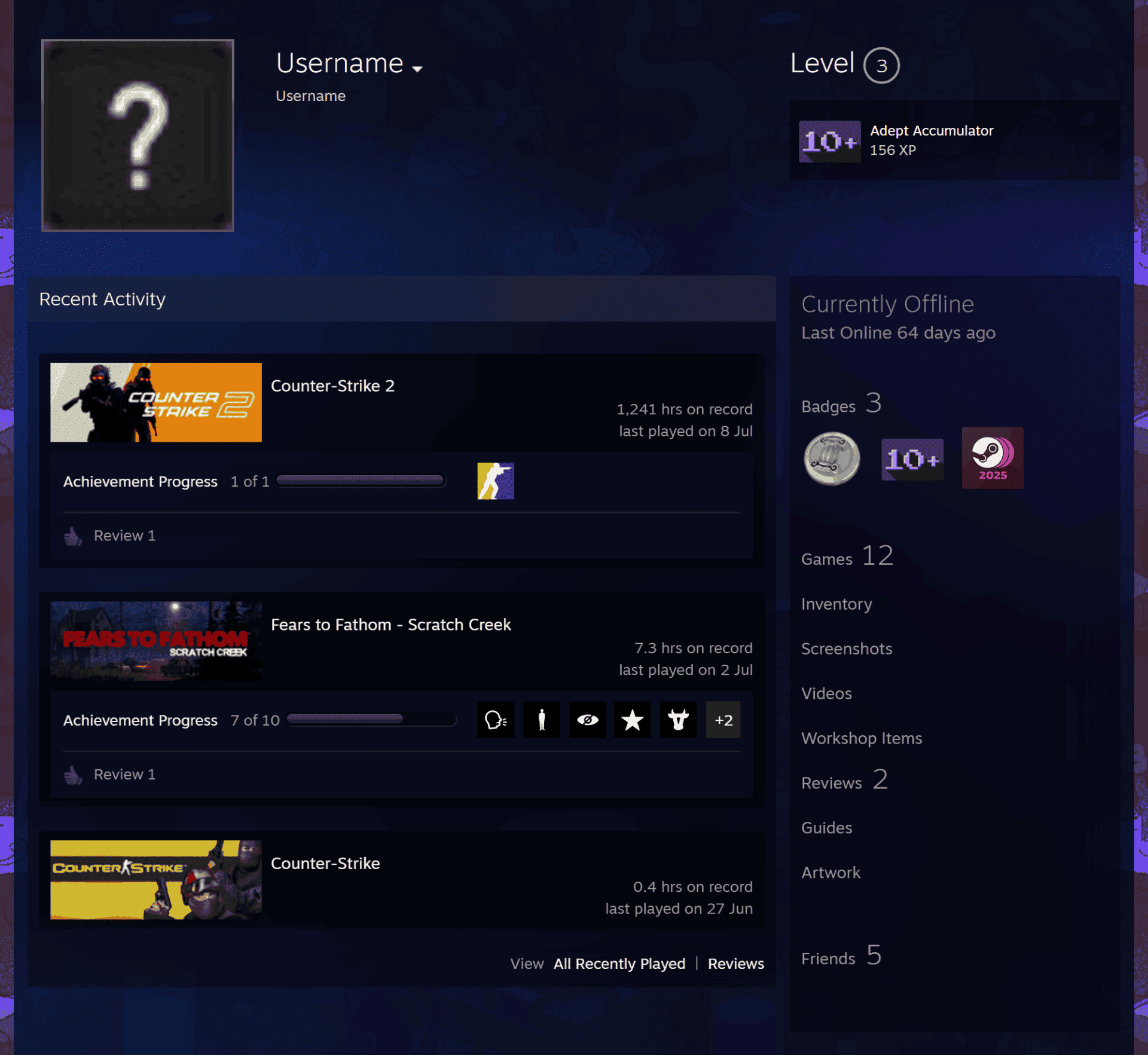The height and width of the screenshot is (1055, 1148).
Task: Click the Counter-Strike 2 achievement icon
Action: pyautogui.click(x=496, y=481)
